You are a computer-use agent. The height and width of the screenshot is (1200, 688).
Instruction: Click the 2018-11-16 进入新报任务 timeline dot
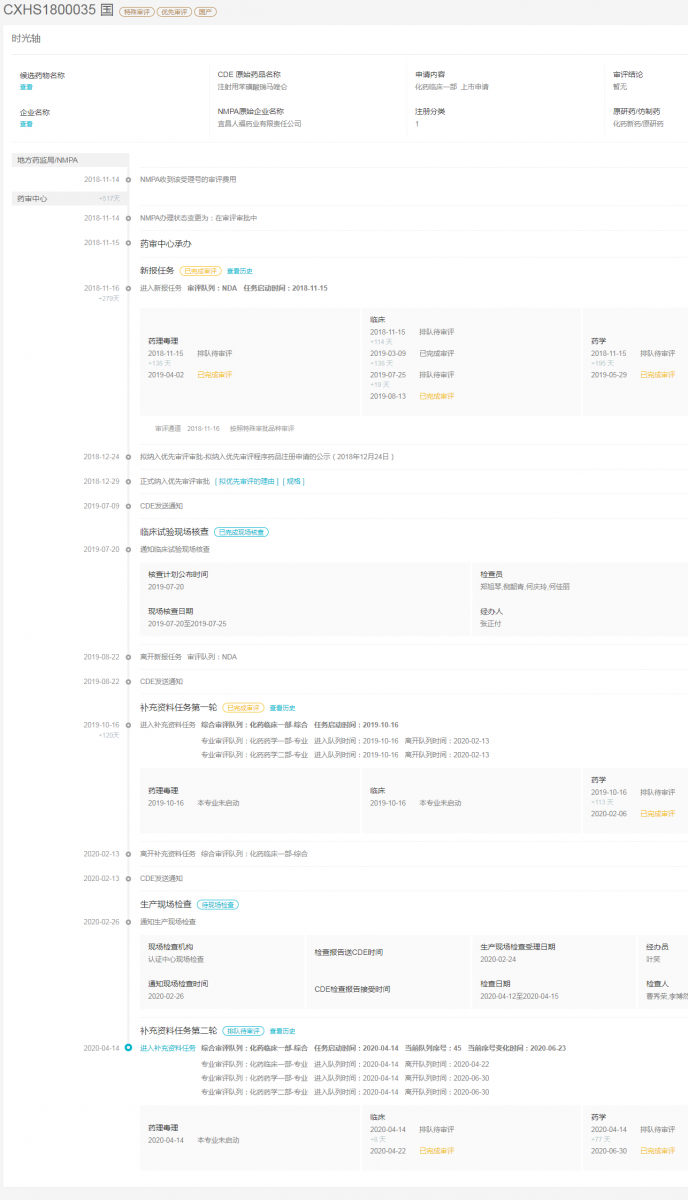[128, 288]
